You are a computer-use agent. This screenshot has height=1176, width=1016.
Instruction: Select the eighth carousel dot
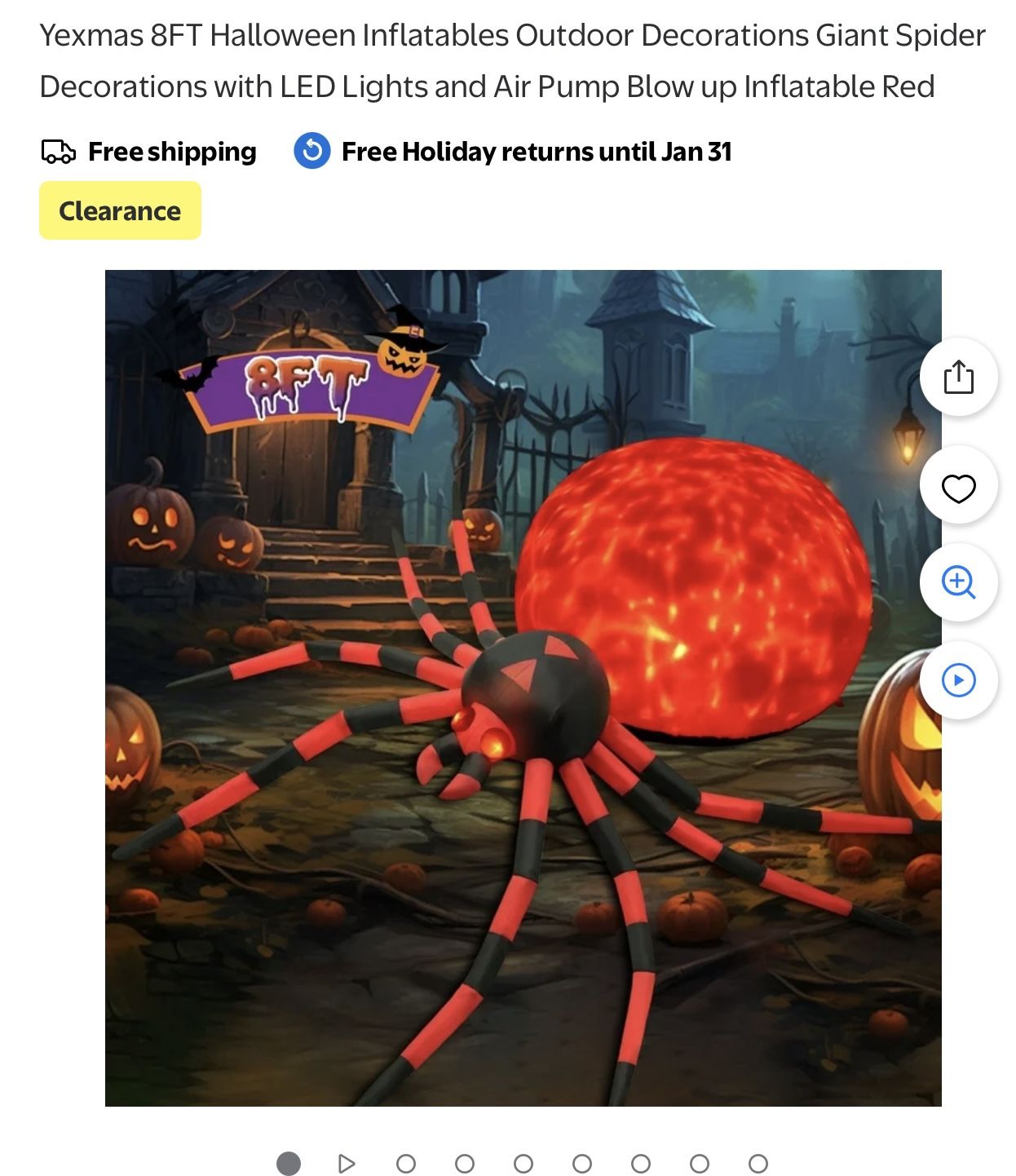click(x=700, y=1163)
